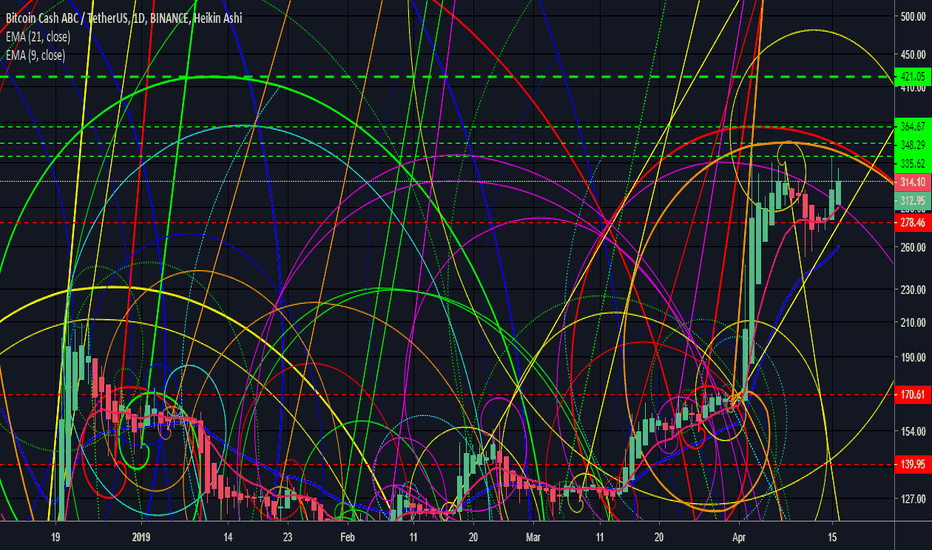Viewport: 932px width, 550px height.
Task: Click the 364.67 green price label
Action: point(912,127)
